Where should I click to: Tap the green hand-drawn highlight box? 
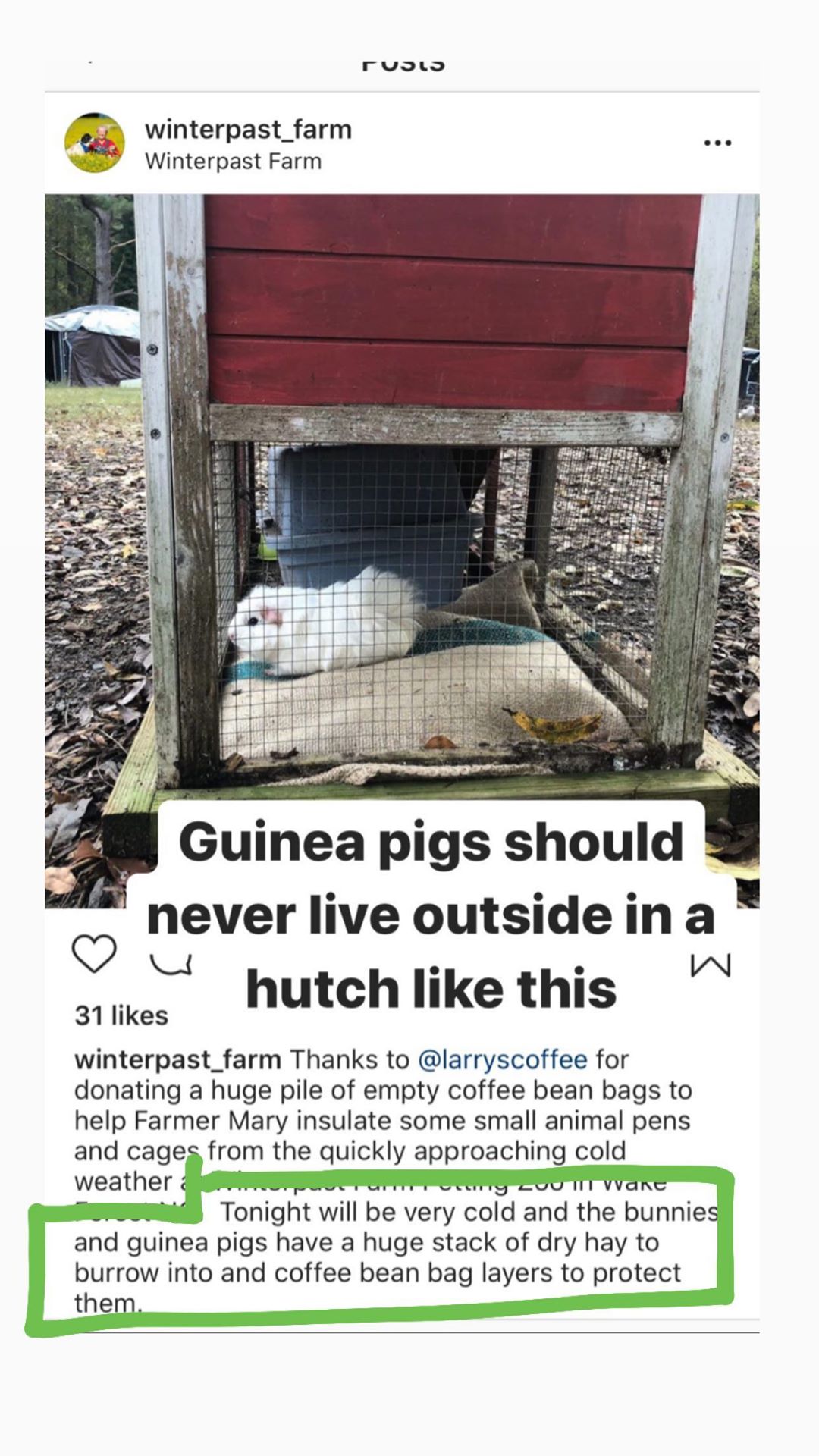379,1251
